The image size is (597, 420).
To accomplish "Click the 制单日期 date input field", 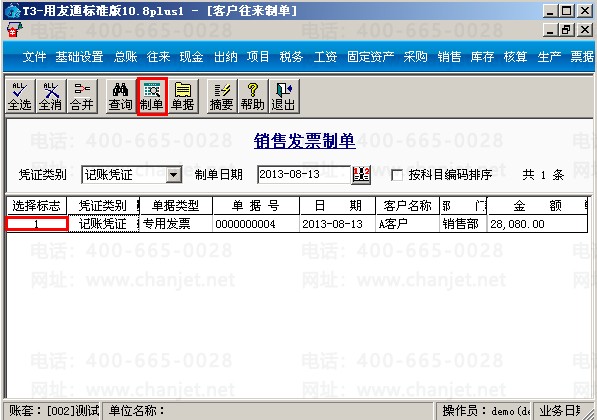I will [x=304, y=175].
